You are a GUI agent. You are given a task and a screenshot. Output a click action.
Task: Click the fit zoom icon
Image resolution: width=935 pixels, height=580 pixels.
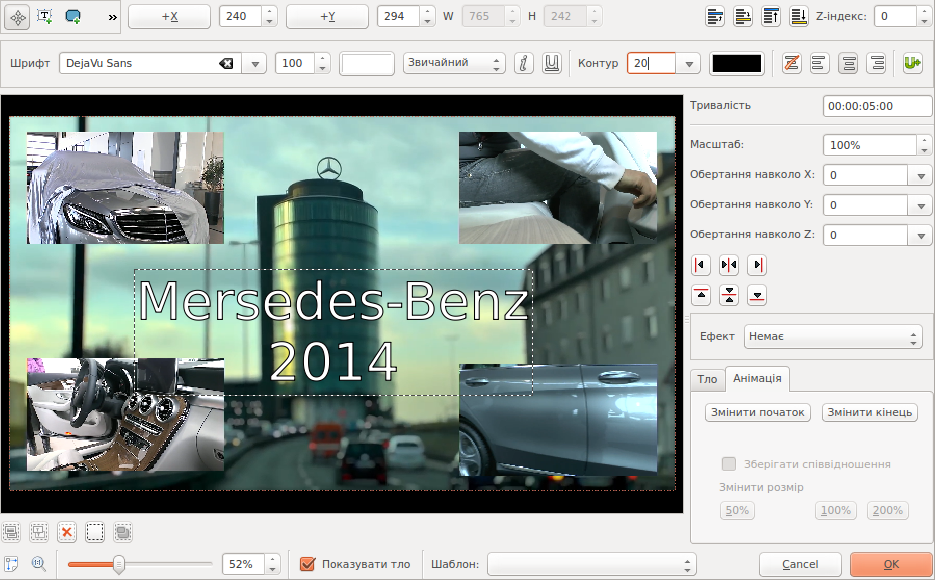pos(11,563)
